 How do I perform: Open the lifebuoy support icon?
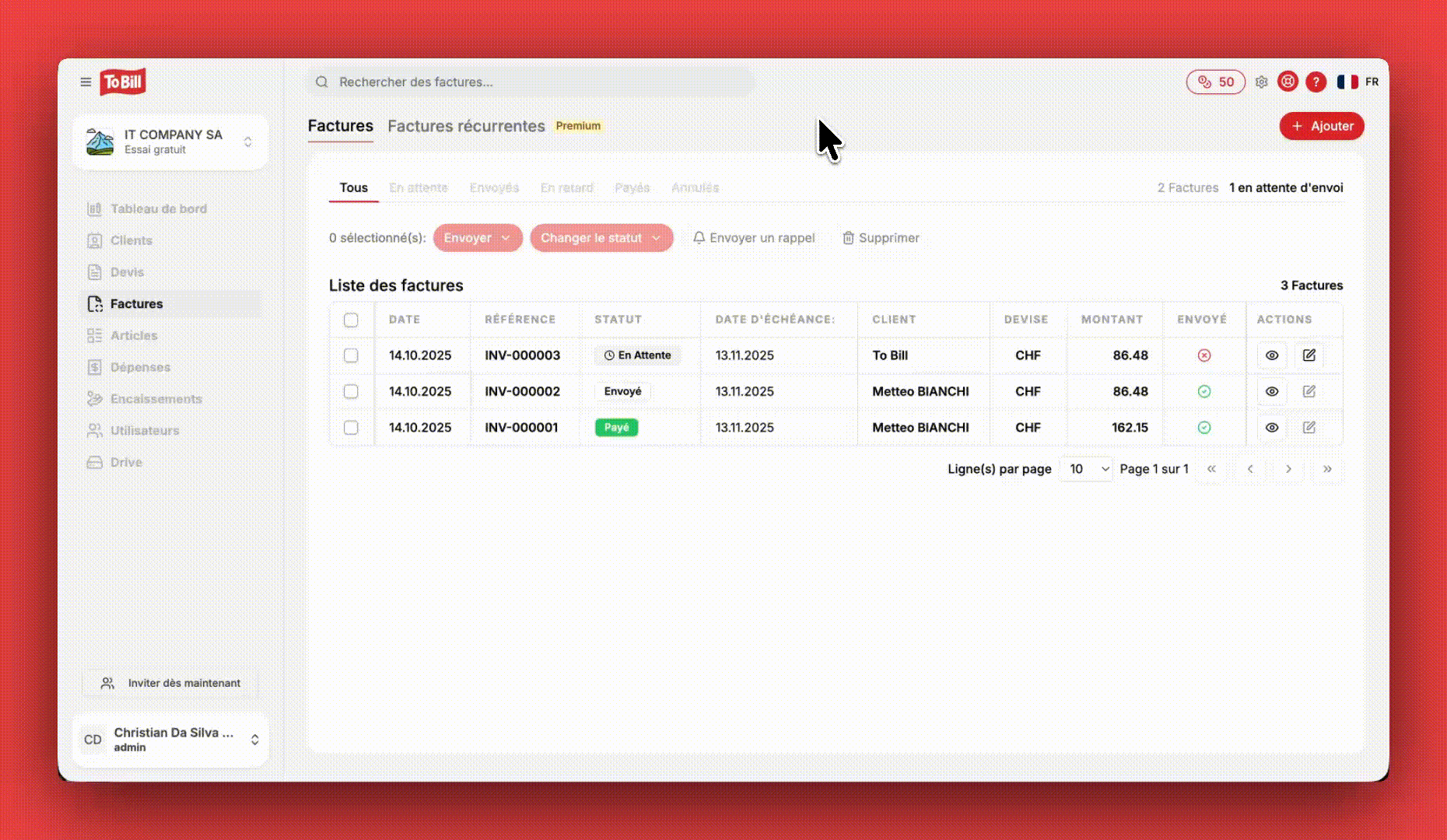click(x=1288, y=82)
